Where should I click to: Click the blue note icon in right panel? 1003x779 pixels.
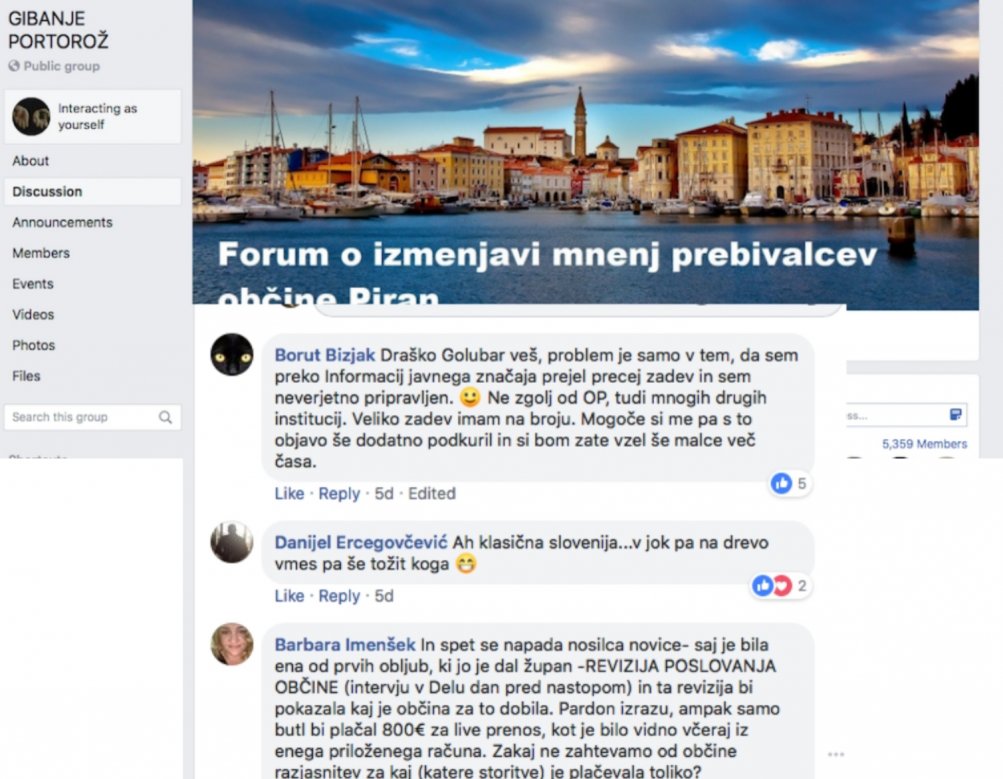[956, 414]
